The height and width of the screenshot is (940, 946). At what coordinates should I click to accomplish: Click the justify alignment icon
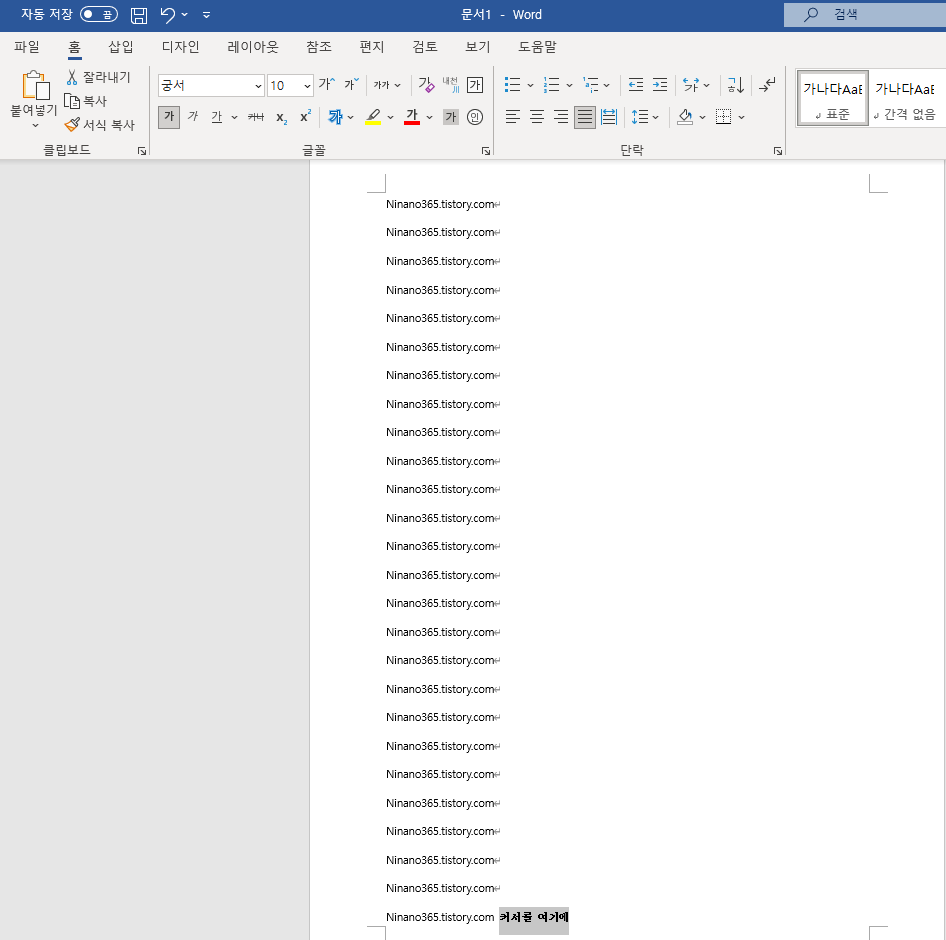(585, 117)
